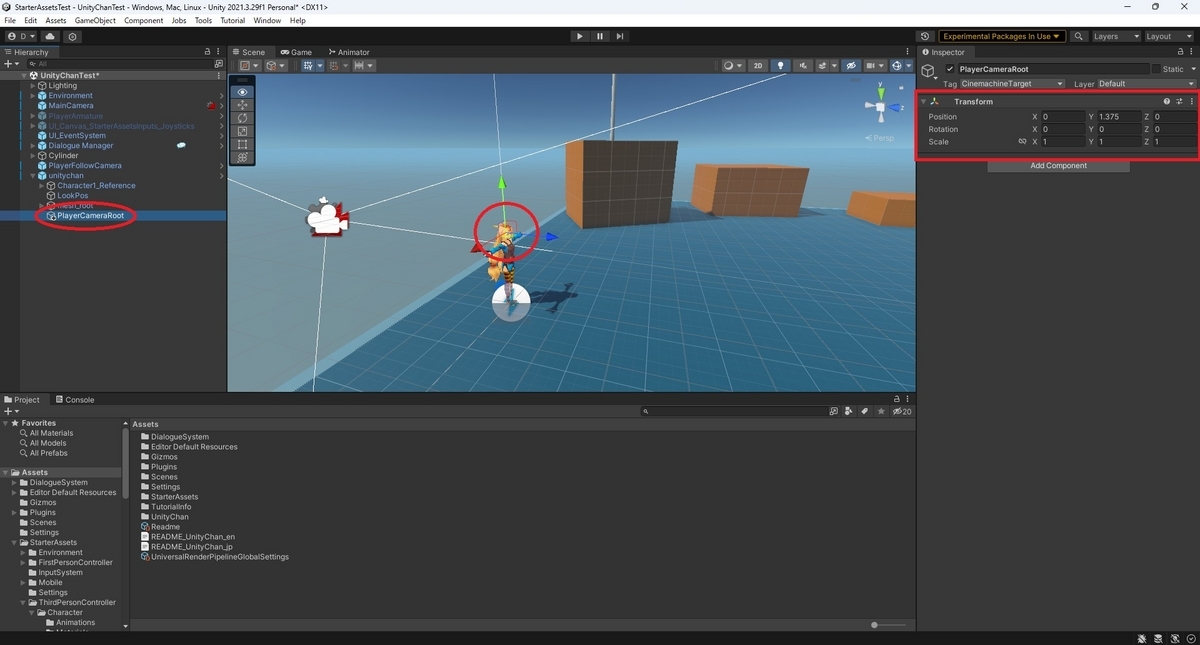Click the Add Component button

[1058, 166]
